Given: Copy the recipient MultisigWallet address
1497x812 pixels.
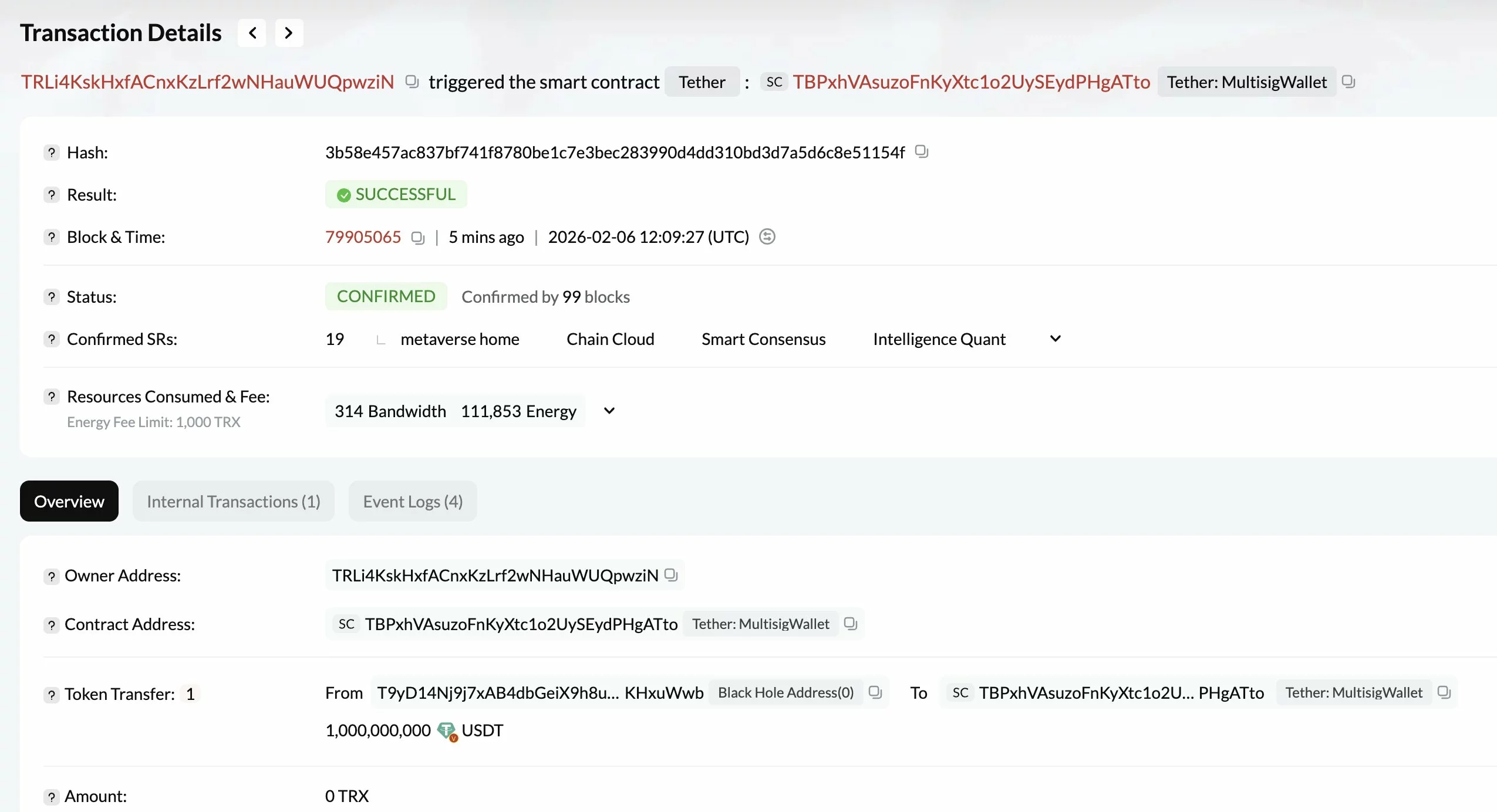Looking at the screenshot, I should pyautogui.click(x=1445, y=692).
